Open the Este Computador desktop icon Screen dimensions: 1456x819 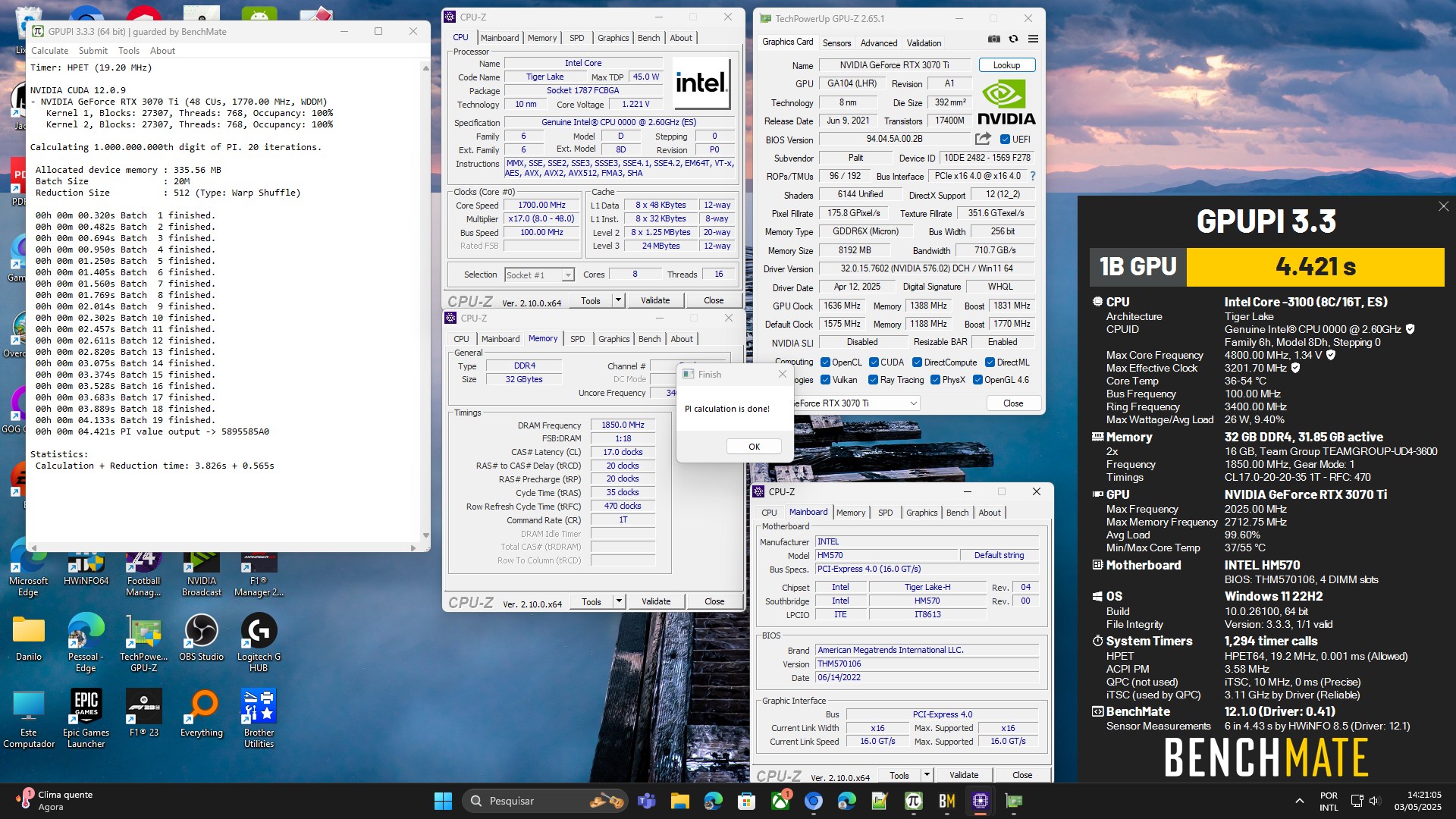tap(29, 718)
